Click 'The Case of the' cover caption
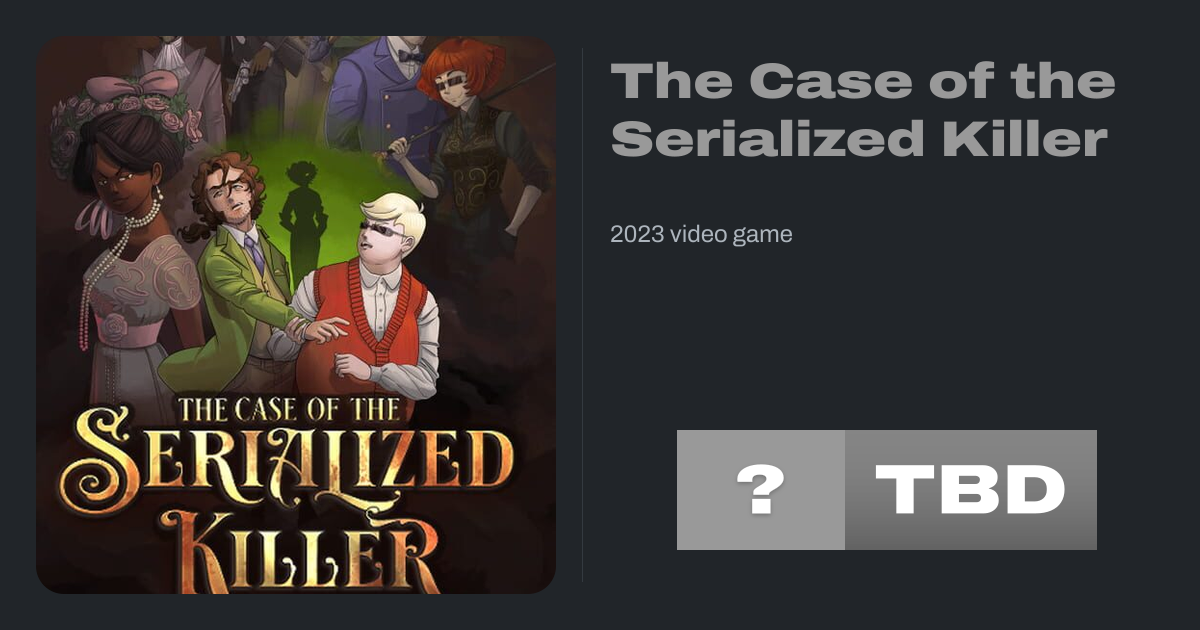The image size is (1200, 630). pyautogui.click(x=290, y=409)
